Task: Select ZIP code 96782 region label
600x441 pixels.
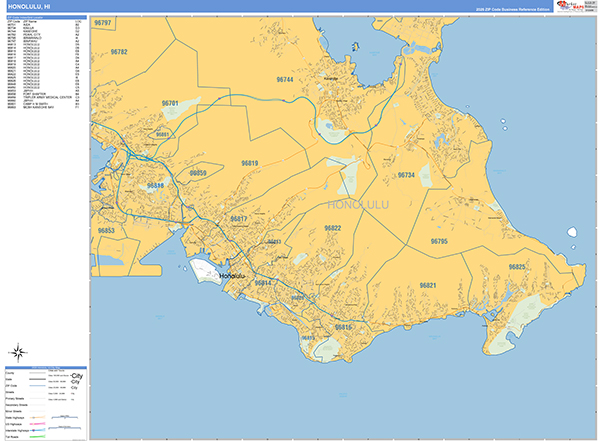Action: (x=119, y=52)
